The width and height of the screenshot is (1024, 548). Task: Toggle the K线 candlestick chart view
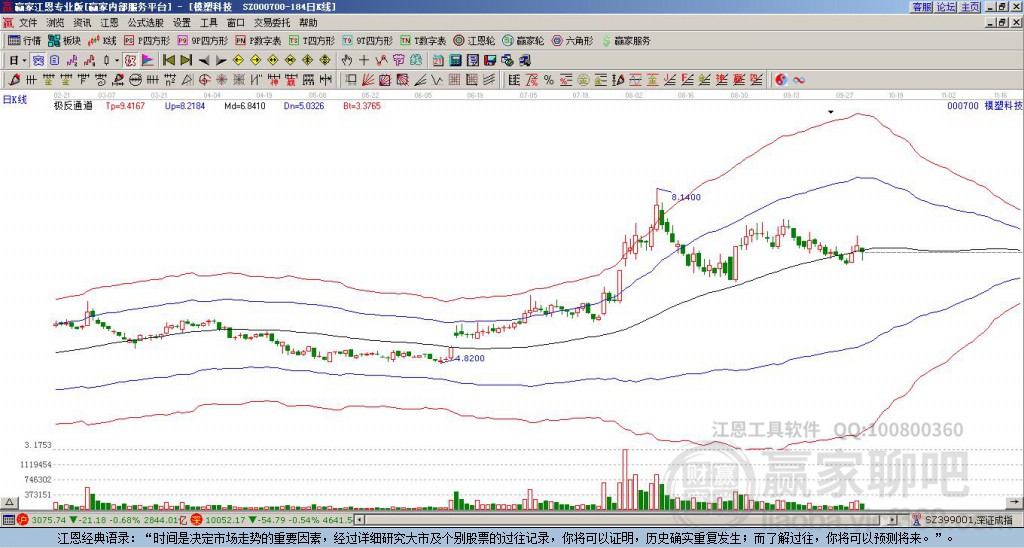(x=102, y=40)
